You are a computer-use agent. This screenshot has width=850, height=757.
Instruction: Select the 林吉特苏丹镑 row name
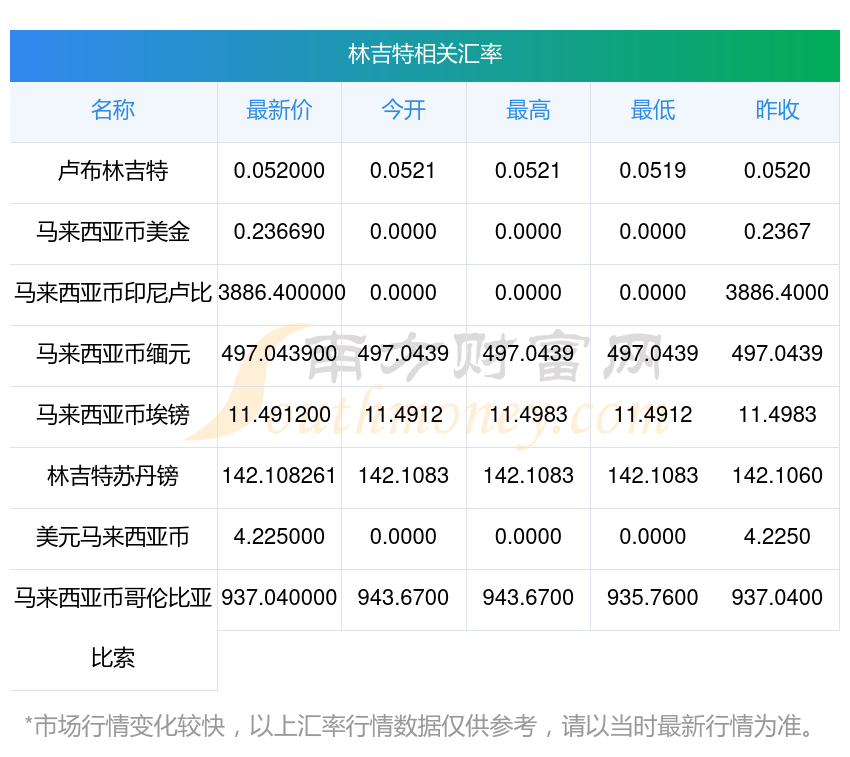(x=113, y=476)
